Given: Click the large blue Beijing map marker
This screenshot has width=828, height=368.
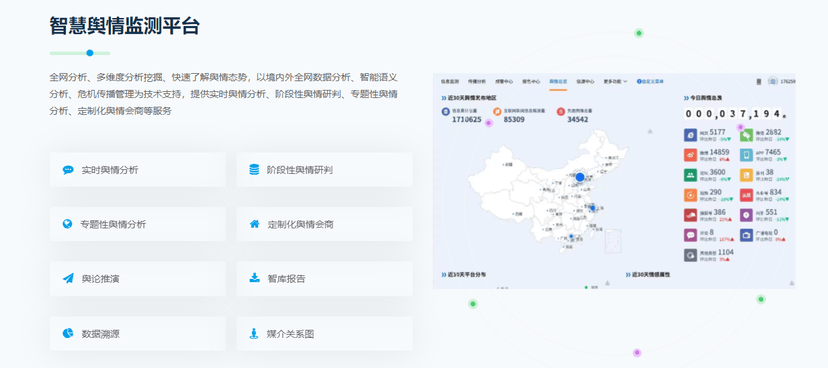Looking at the screenshot, I should pos(580,177).
